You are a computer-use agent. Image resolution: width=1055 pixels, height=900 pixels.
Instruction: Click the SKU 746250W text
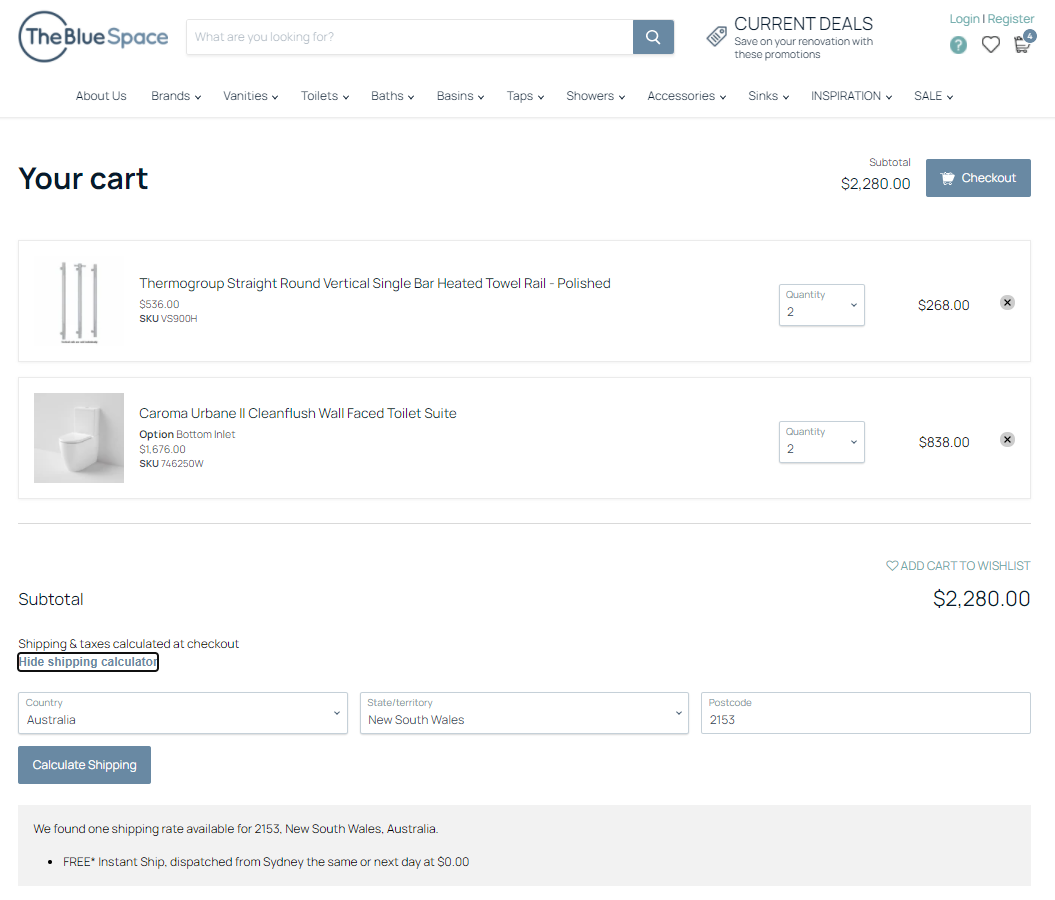[x=171, y=464]
